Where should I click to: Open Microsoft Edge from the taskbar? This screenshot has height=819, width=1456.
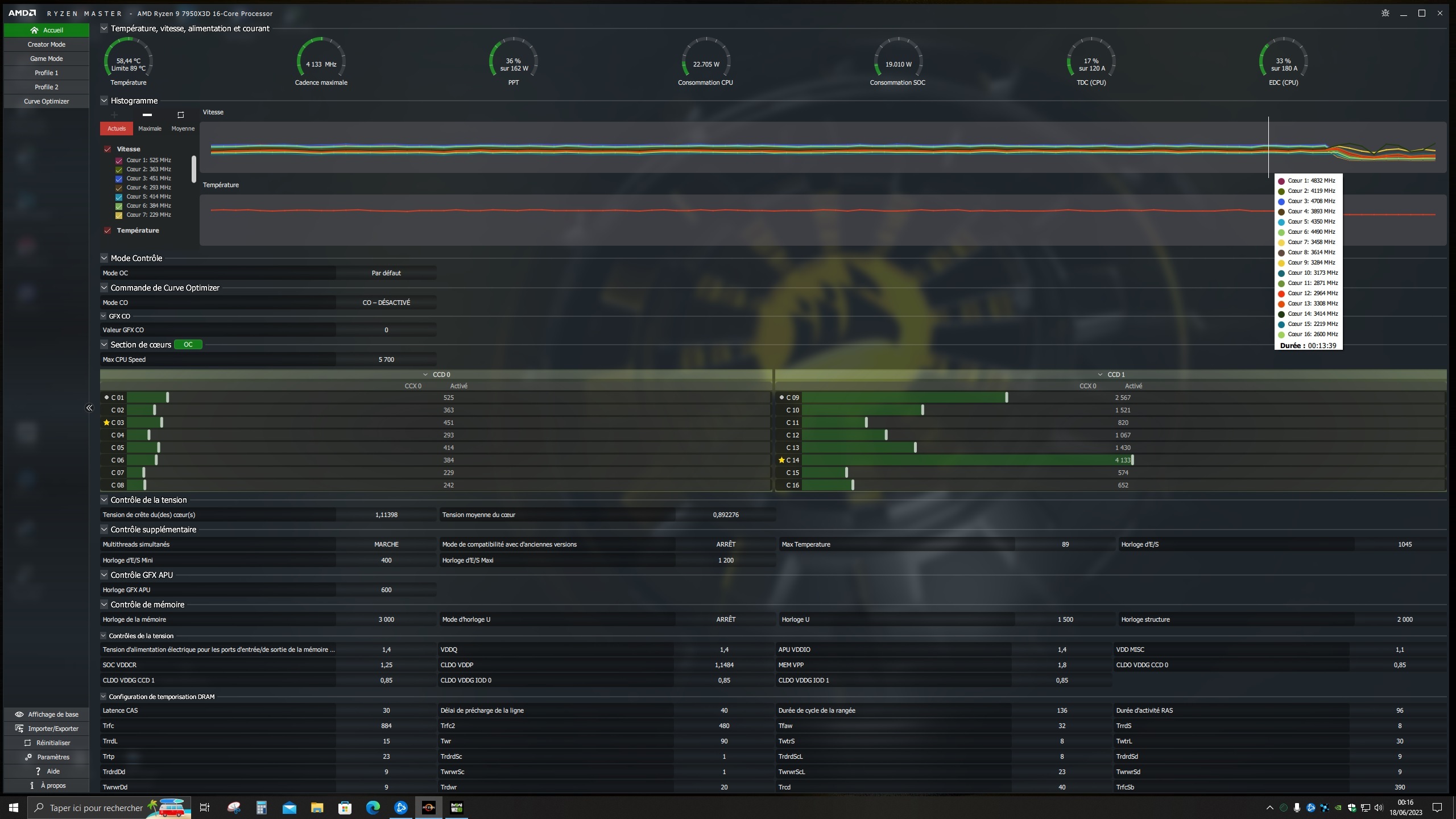point(373,808)
